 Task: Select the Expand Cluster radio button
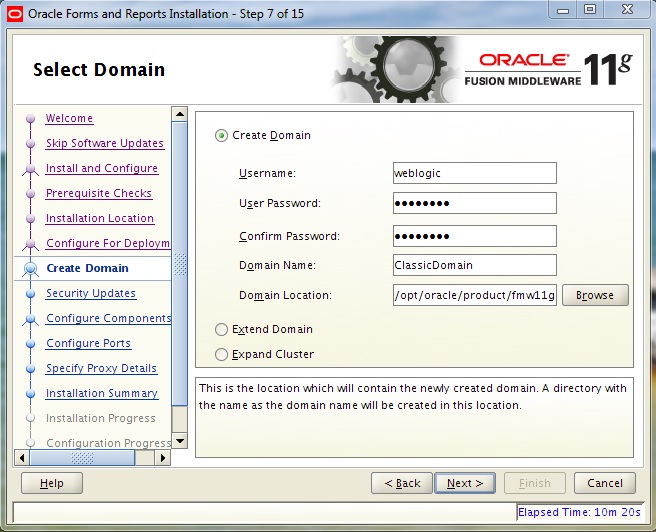tap(222, 354)
